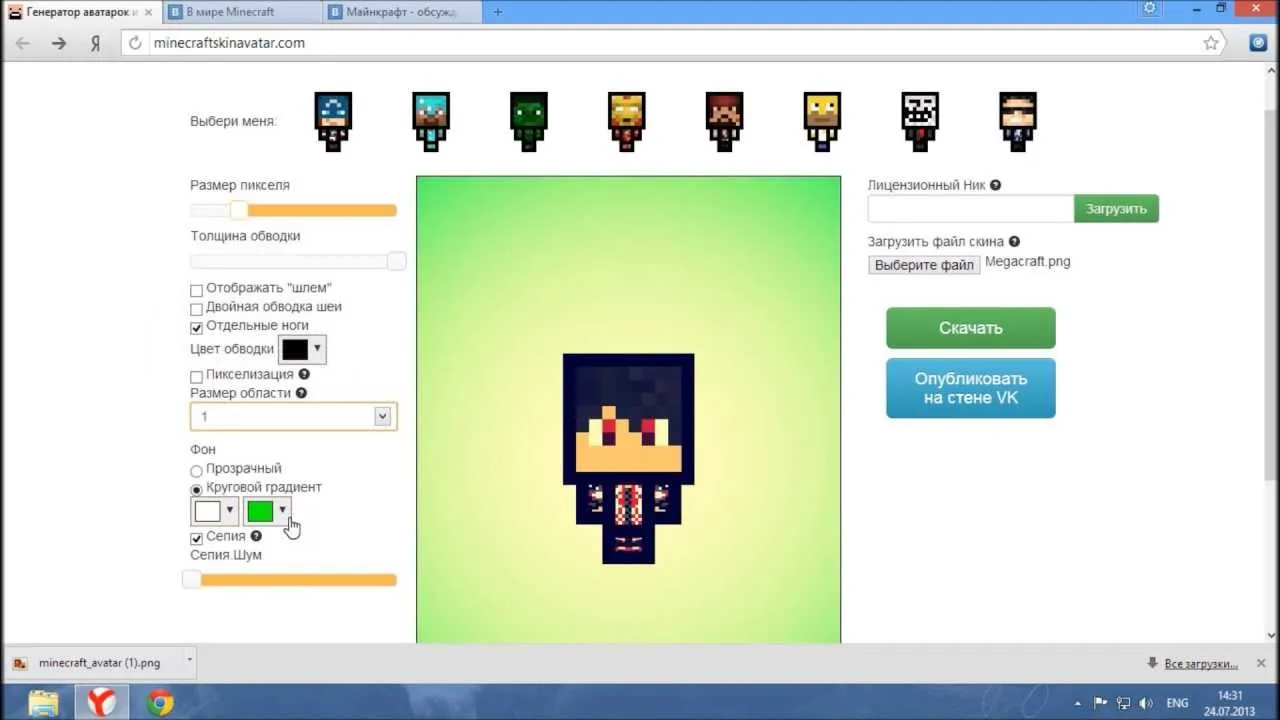Enable the Пикселизация checkbox
The image size is (1280, 720).
pos(196,377)
